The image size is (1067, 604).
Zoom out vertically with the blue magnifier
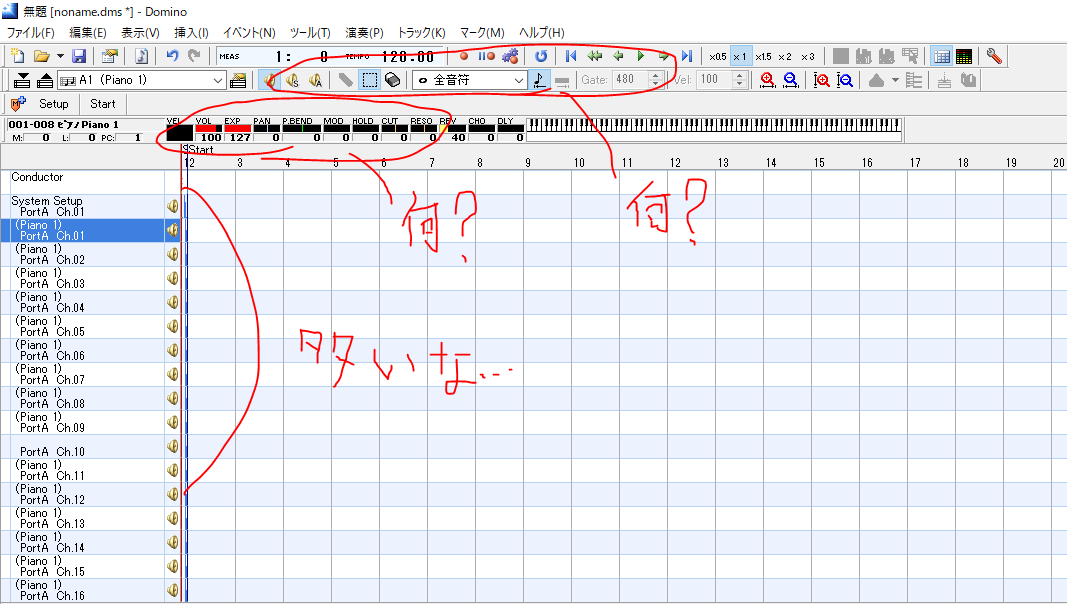(x=844, y=80)
